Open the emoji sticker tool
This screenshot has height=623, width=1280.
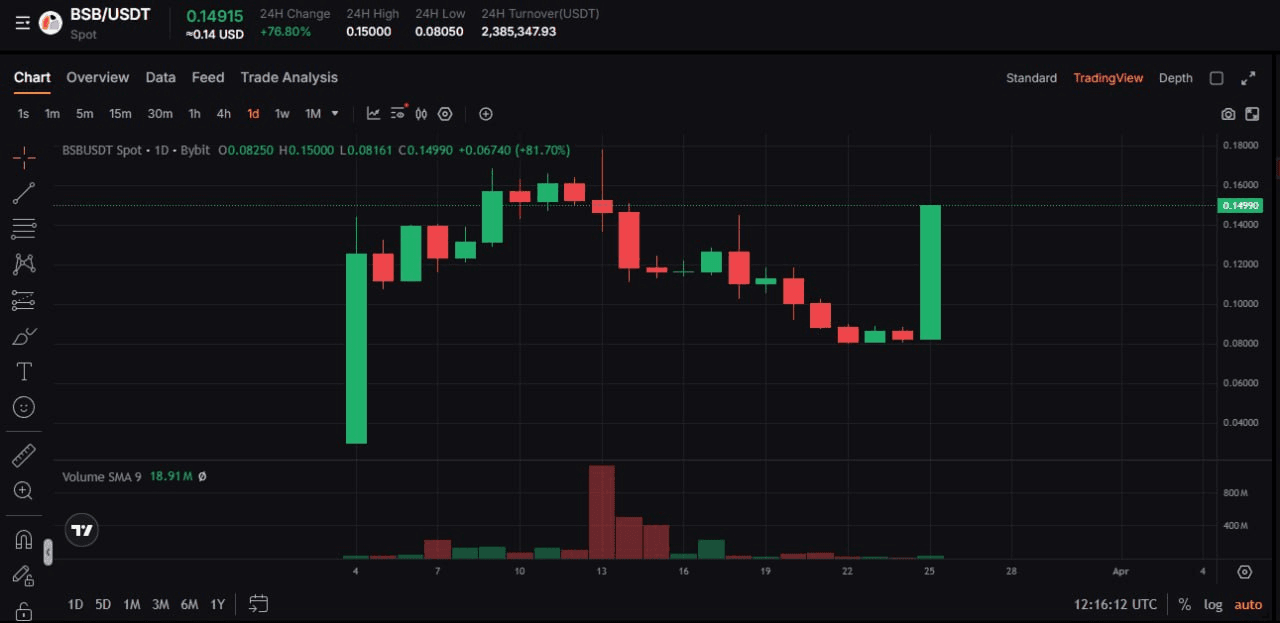[x=24, y=407]
